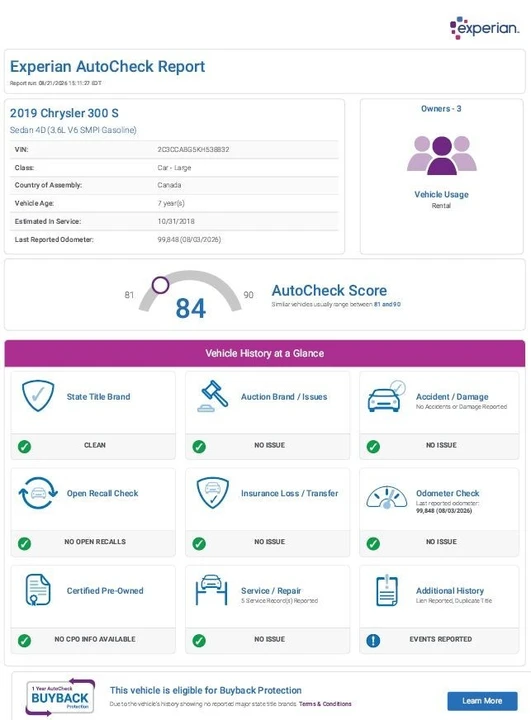Click the Service / Repair car lift icon
This screenshot has height=720, width=531.
211,590
